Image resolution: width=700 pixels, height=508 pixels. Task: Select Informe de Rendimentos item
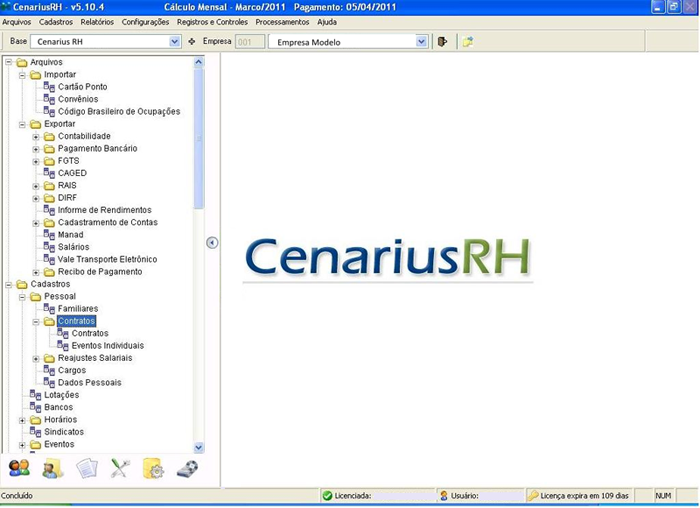[104, 210]
